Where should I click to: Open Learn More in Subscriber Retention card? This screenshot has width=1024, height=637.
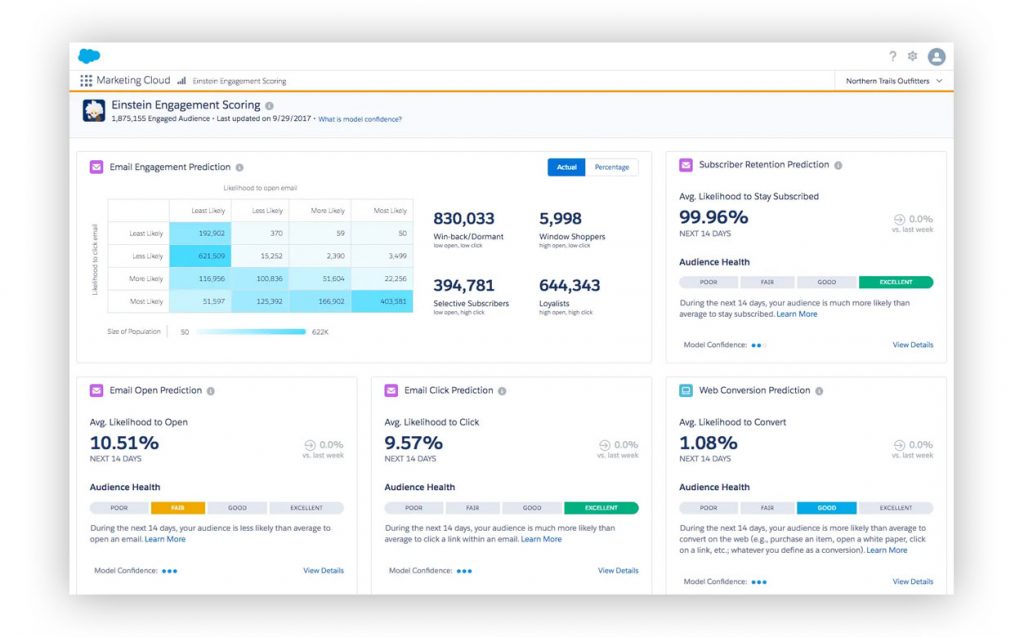[x=797, y=314]
